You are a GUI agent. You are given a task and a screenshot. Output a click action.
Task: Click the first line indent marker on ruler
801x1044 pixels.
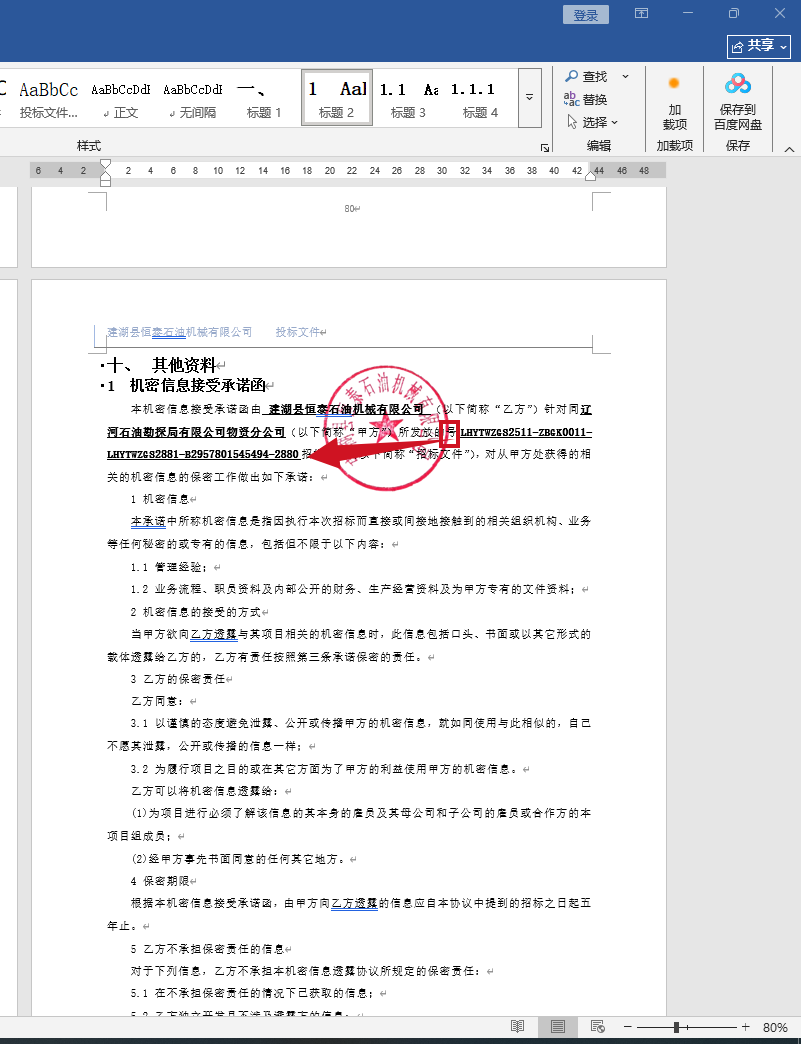105,164
